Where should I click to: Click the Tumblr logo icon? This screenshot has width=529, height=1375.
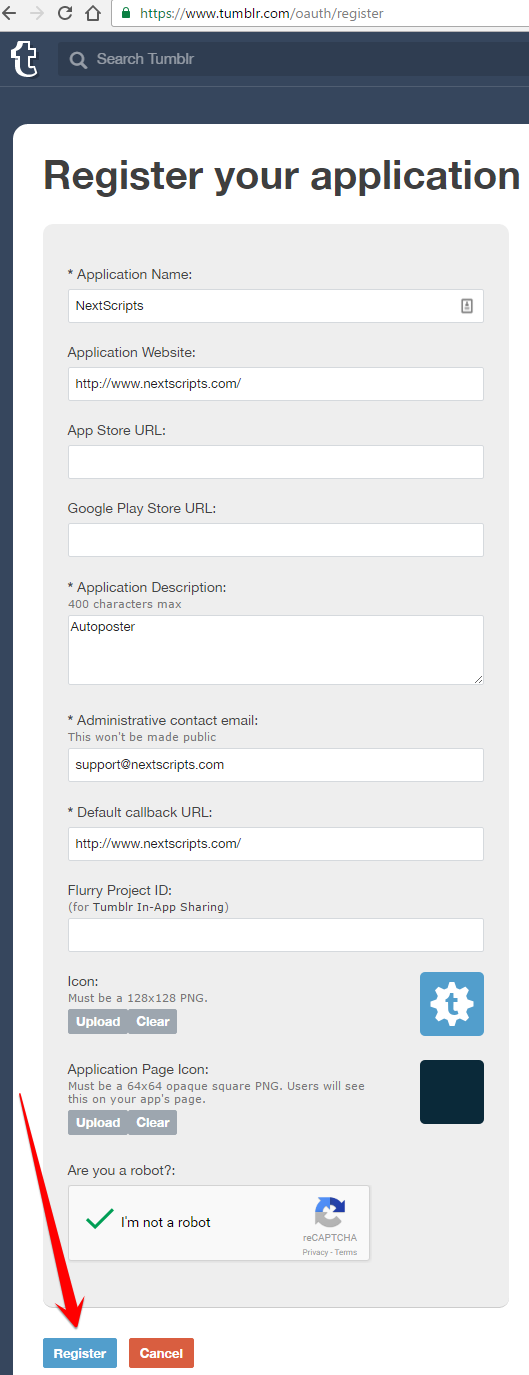pos(24,60)
